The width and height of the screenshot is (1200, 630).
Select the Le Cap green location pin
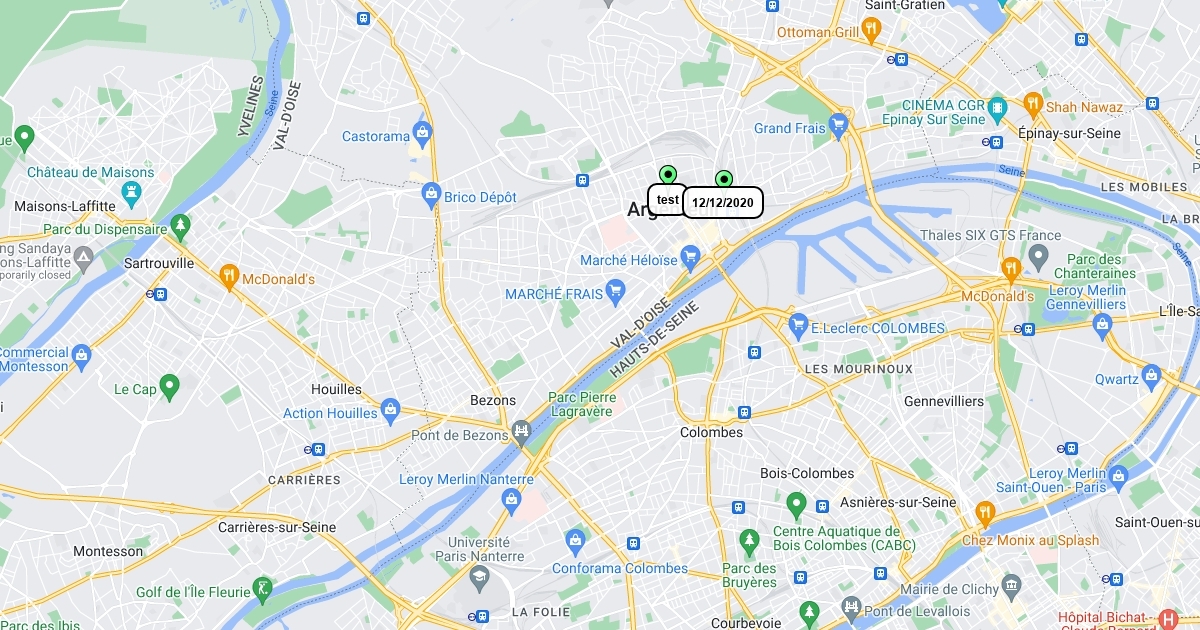click(169, 385)
